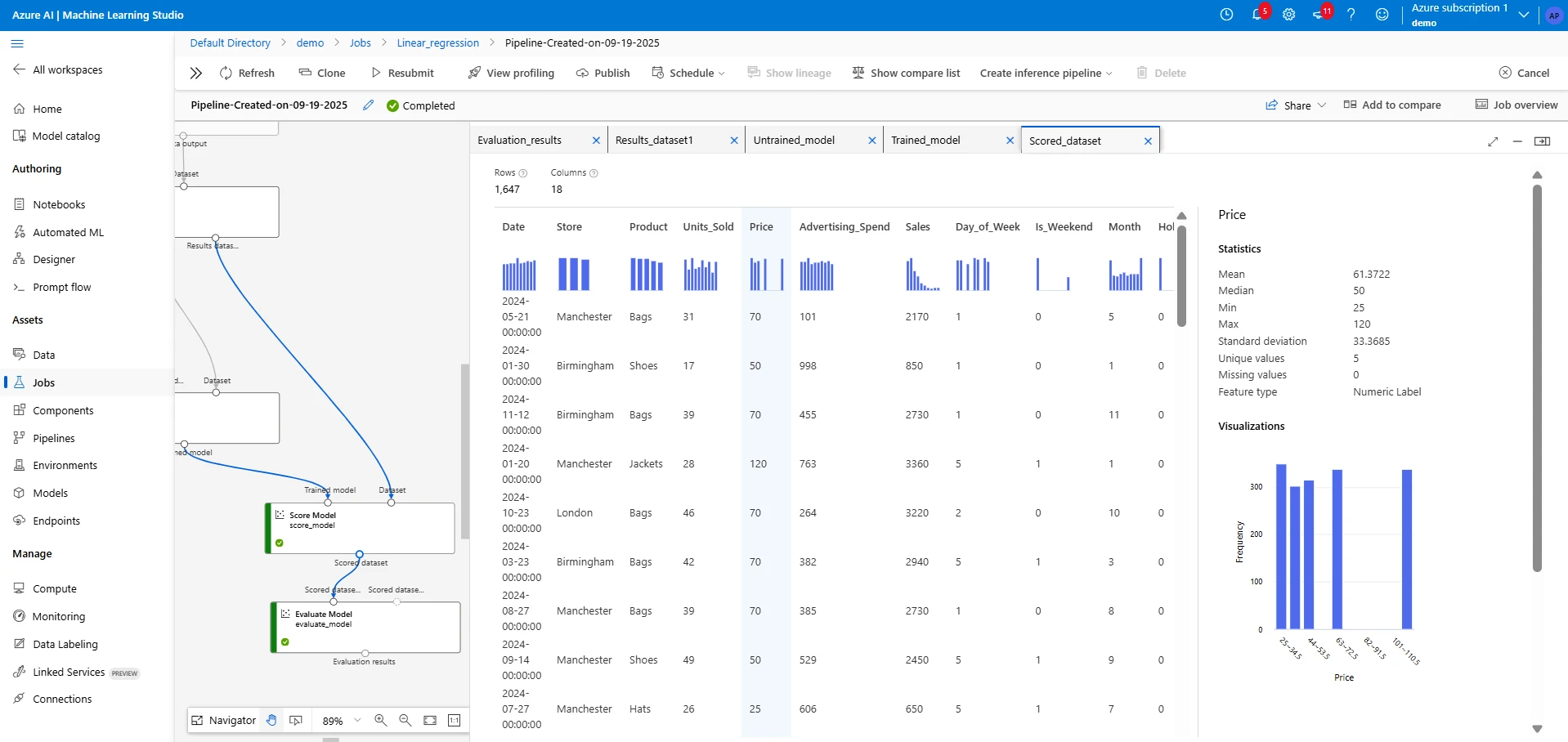Switch to node select mode

click(296, 721)
